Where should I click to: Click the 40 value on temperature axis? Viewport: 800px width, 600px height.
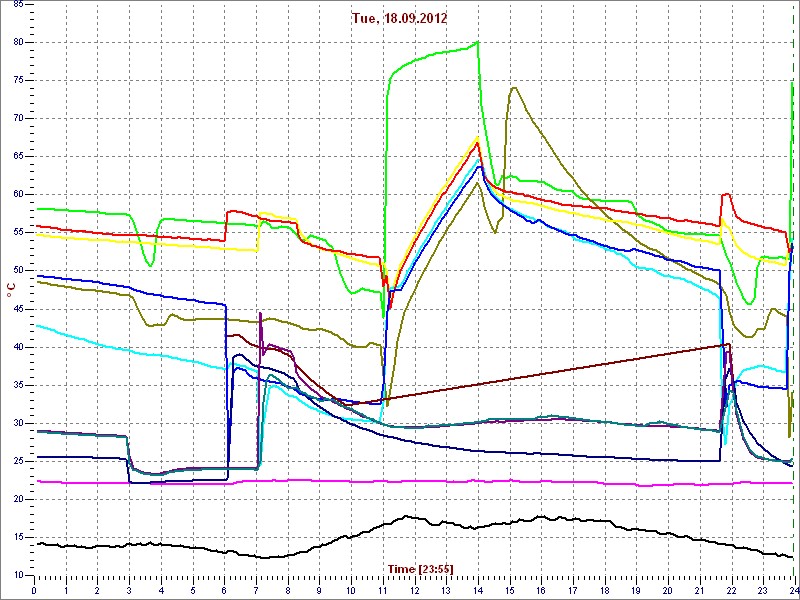point(18,347)
